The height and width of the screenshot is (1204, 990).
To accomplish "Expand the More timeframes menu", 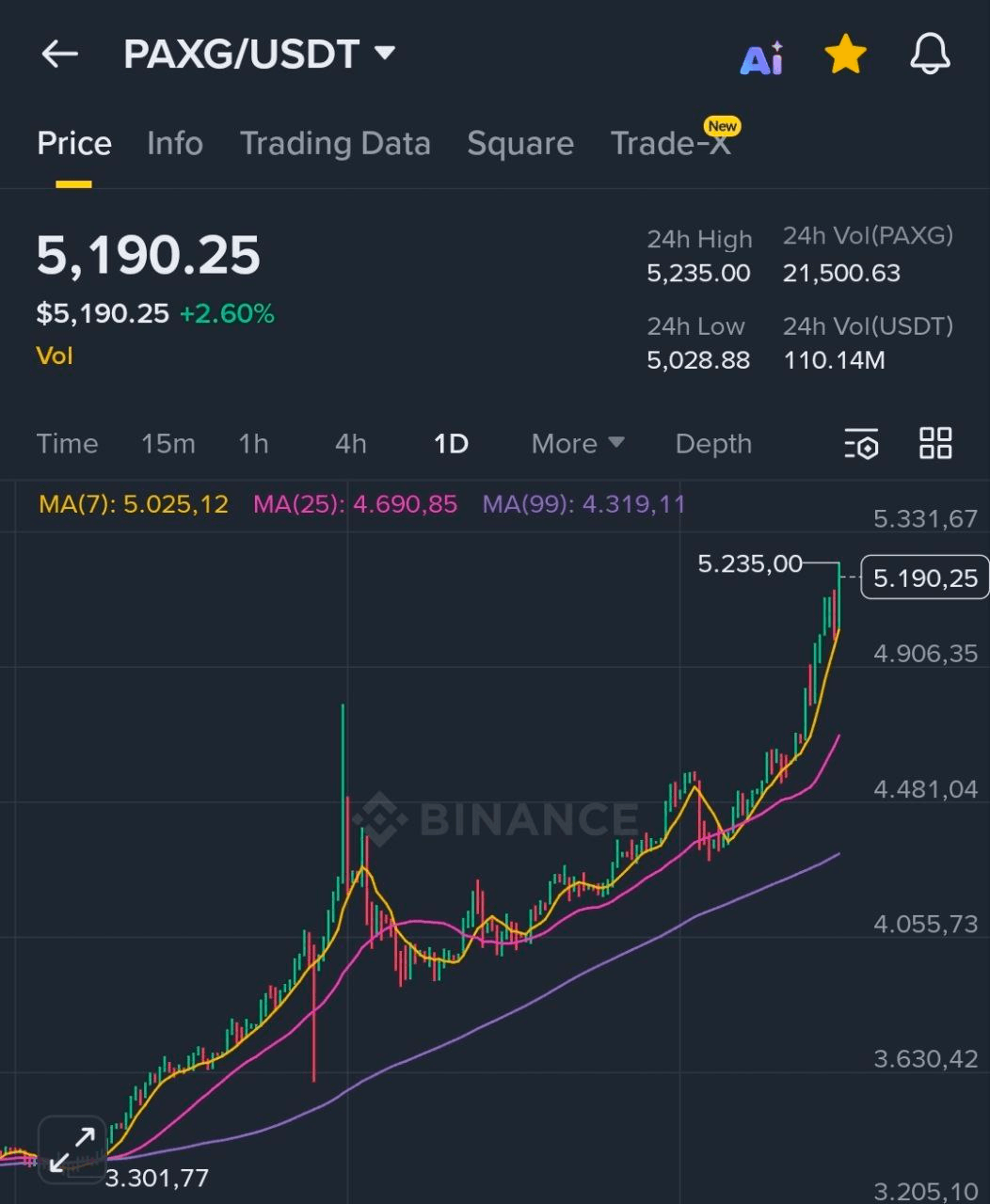I will click(x=576, y=443).
